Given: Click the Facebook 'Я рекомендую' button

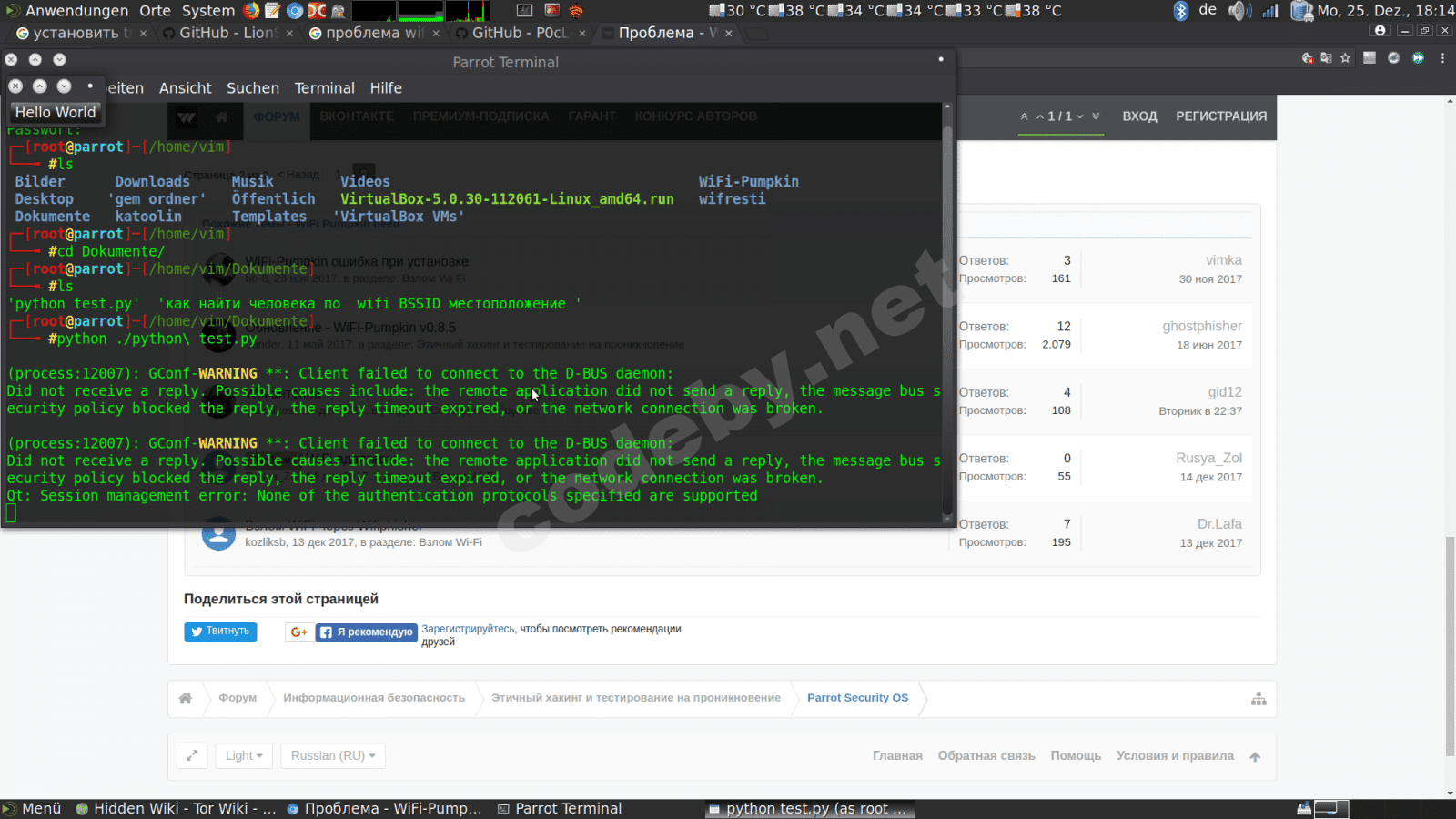Looking at the screenshot, I should point(367,632).
